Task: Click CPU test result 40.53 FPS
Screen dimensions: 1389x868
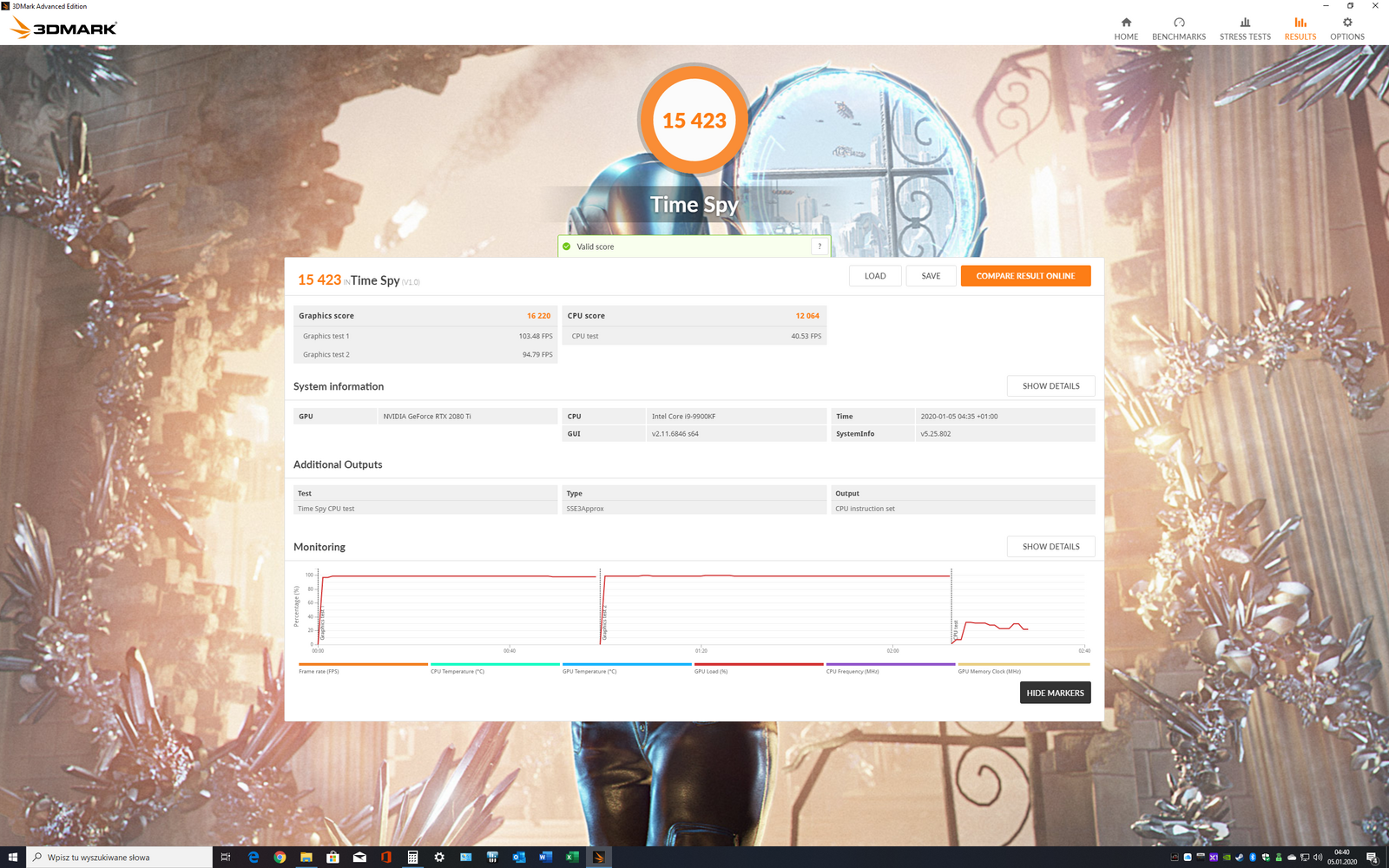Action: click(x=806, y=336)
